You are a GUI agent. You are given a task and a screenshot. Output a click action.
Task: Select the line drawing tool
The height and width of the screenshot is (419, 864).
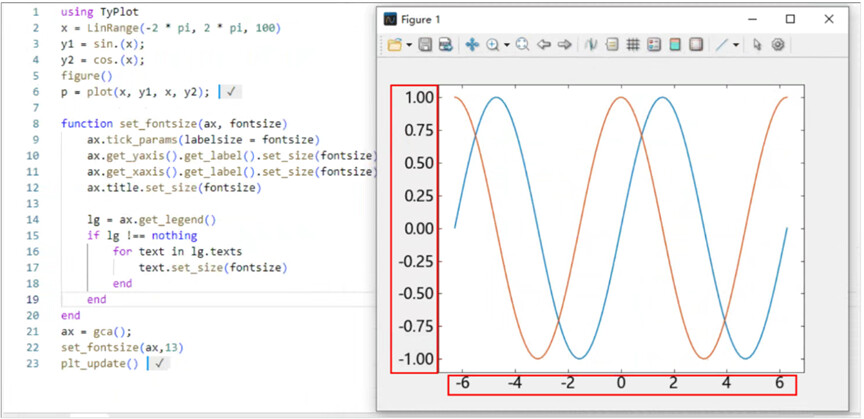click(x=722, y=45)
